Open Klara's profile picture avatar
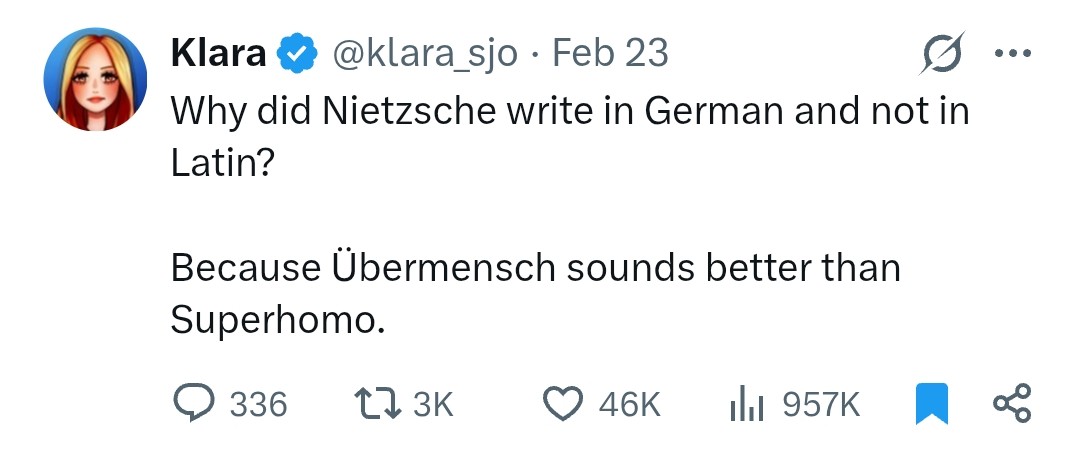 pyautogui.click(x=94, y=79)
